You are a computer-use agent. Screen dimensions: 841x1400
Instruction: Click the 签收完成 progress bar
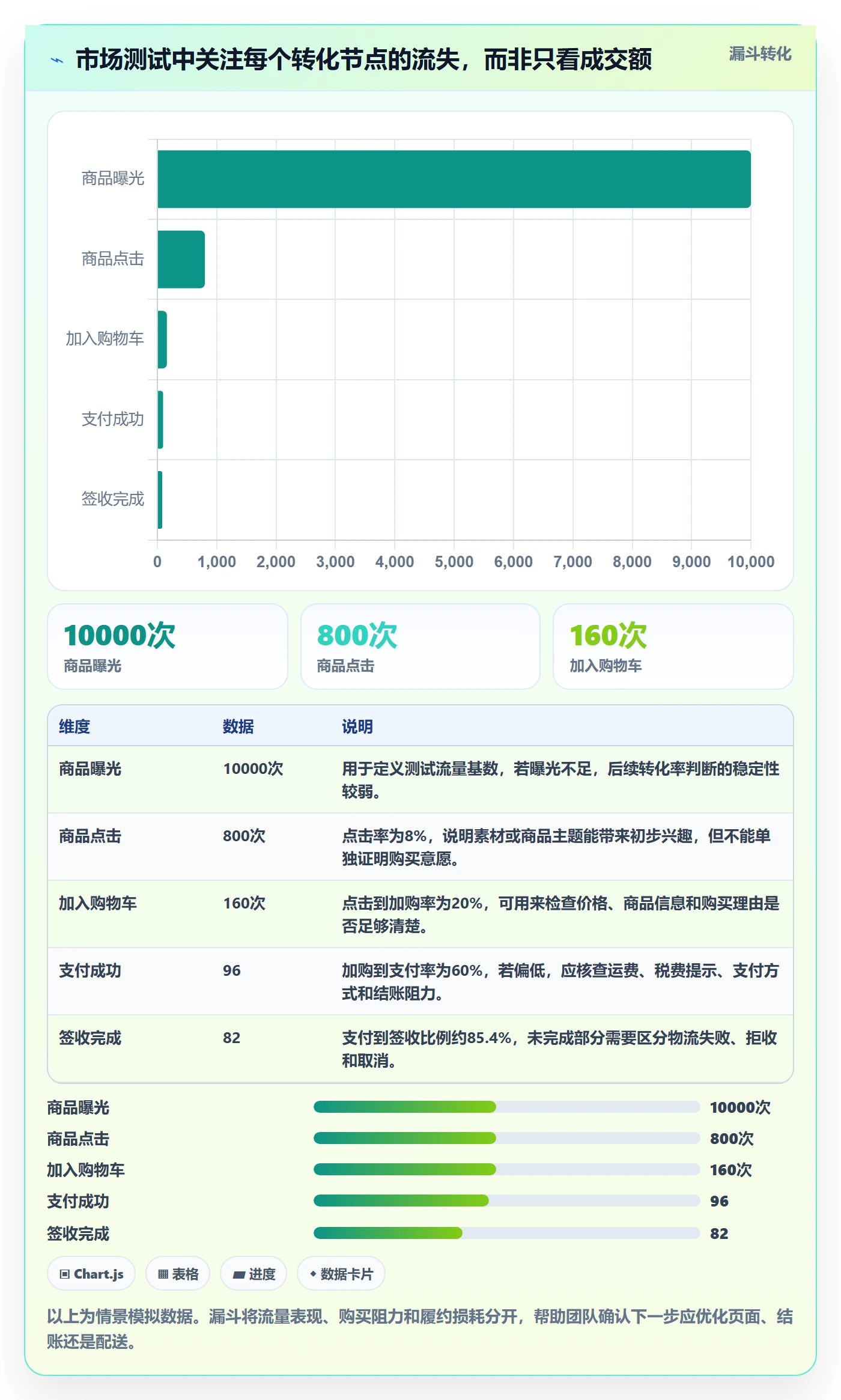pos(506,1233)
